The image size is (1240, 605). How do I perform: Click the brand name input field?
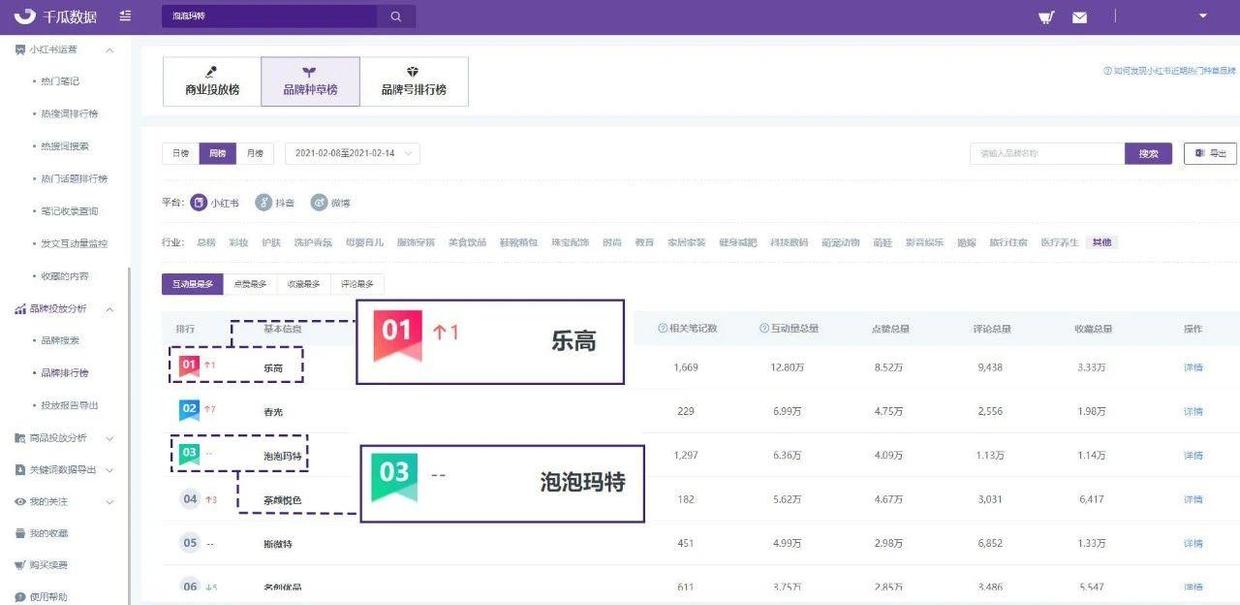[x=1045, y=153]
